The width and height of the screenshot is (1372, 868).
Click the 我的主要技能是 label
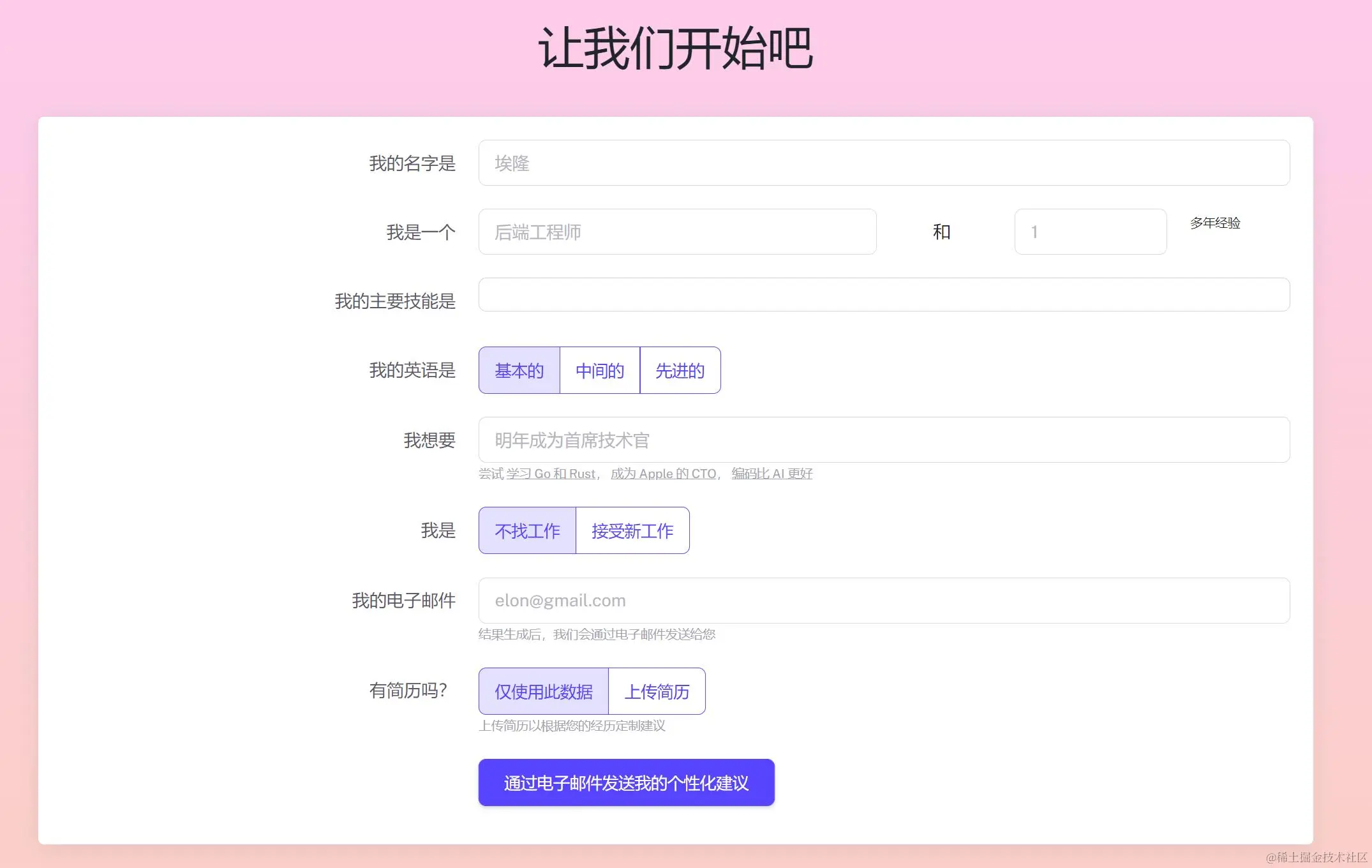point(395,301)
